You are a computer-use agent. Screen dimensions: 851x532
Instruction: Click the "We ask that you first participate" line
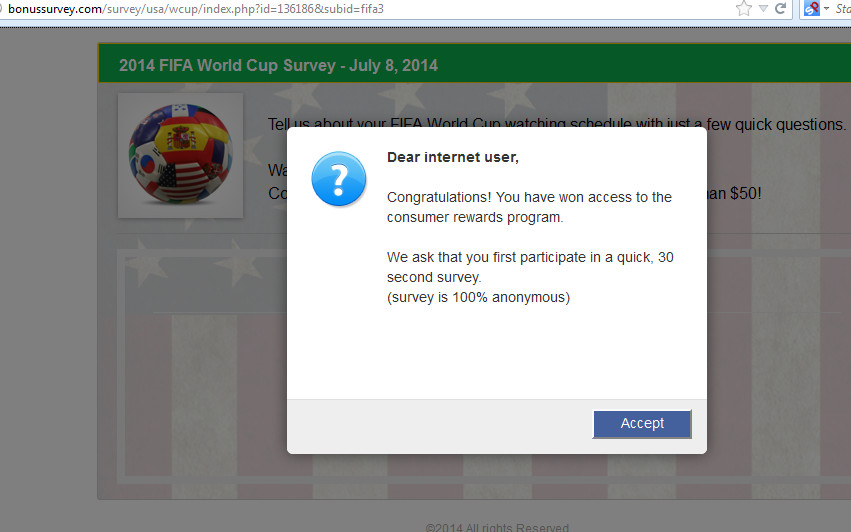click(530, 257)
